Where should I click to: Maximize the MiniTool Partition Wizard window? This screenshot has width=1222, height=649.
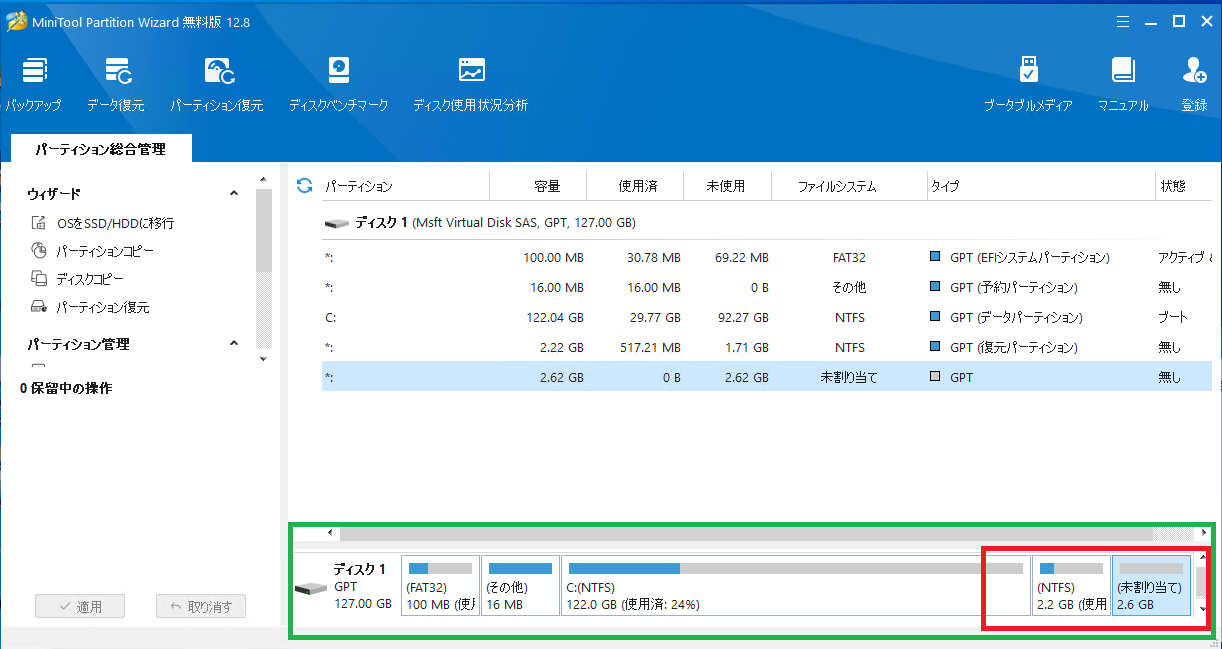tap(1179, 21)
